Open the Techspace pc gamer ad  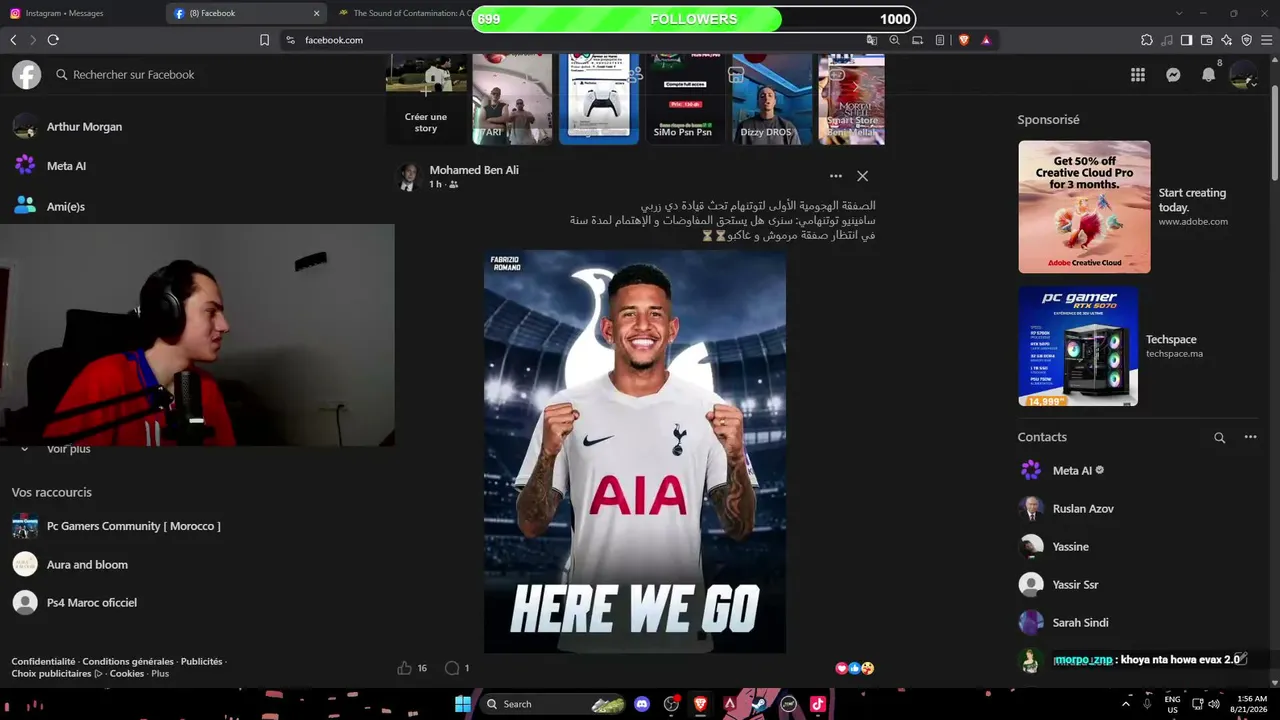pos(1078,346)
